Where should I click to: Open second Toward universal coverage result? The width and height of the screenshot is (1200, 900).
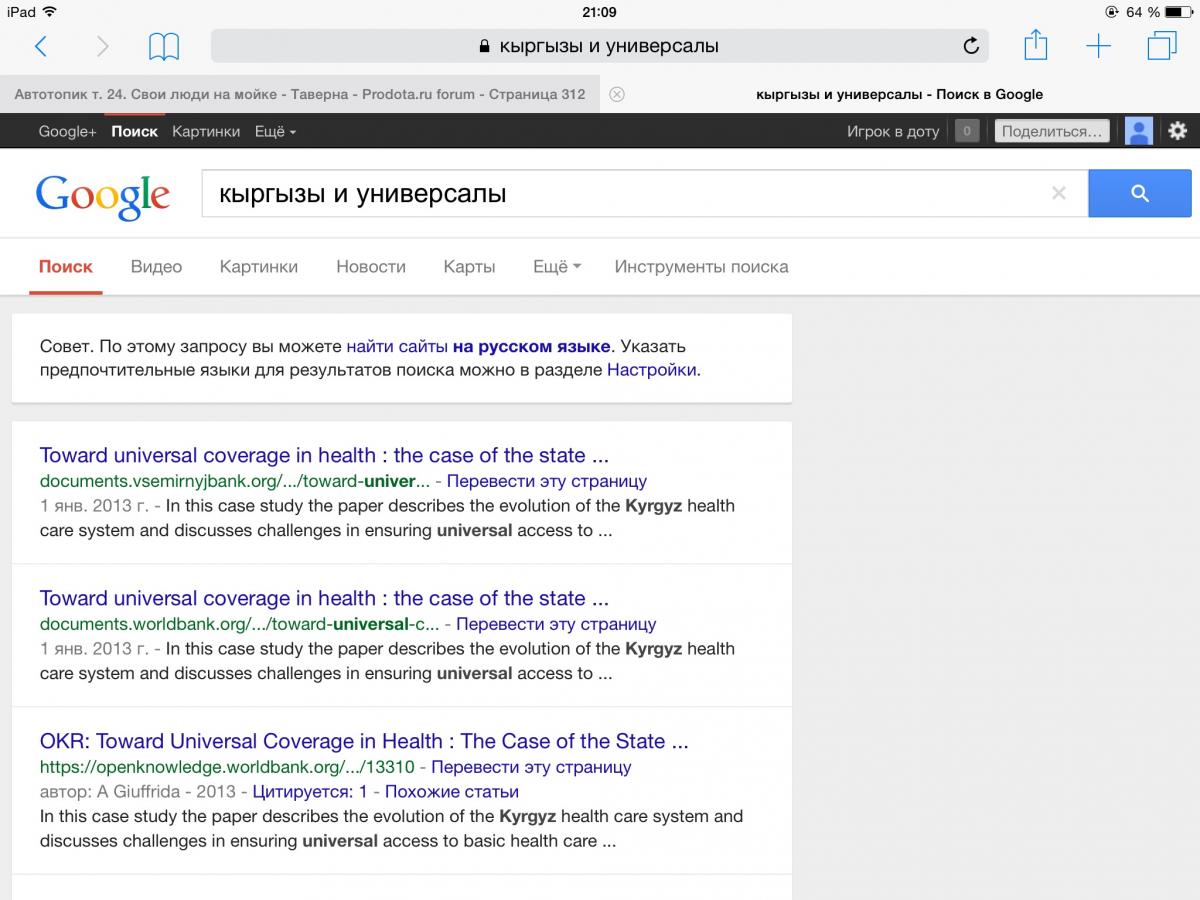point(324,598)
